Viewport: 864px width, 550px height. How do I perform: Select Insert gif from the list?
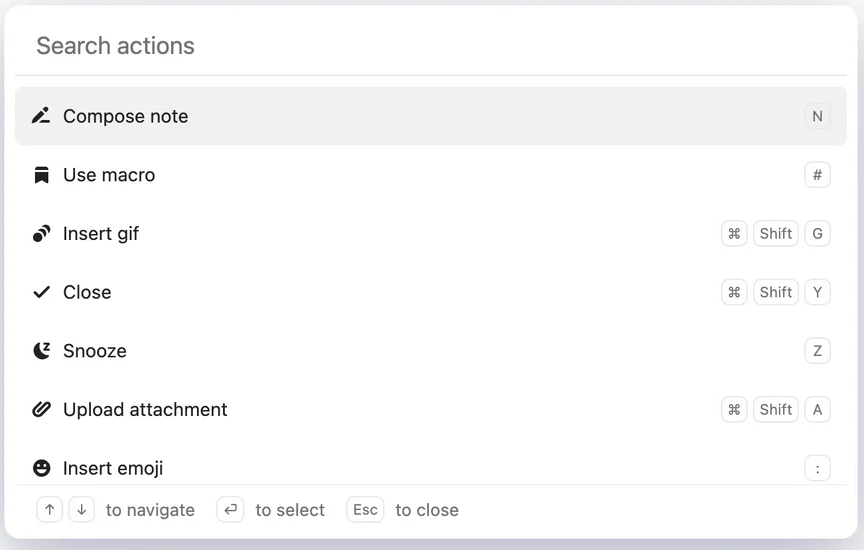click(101, 234)
